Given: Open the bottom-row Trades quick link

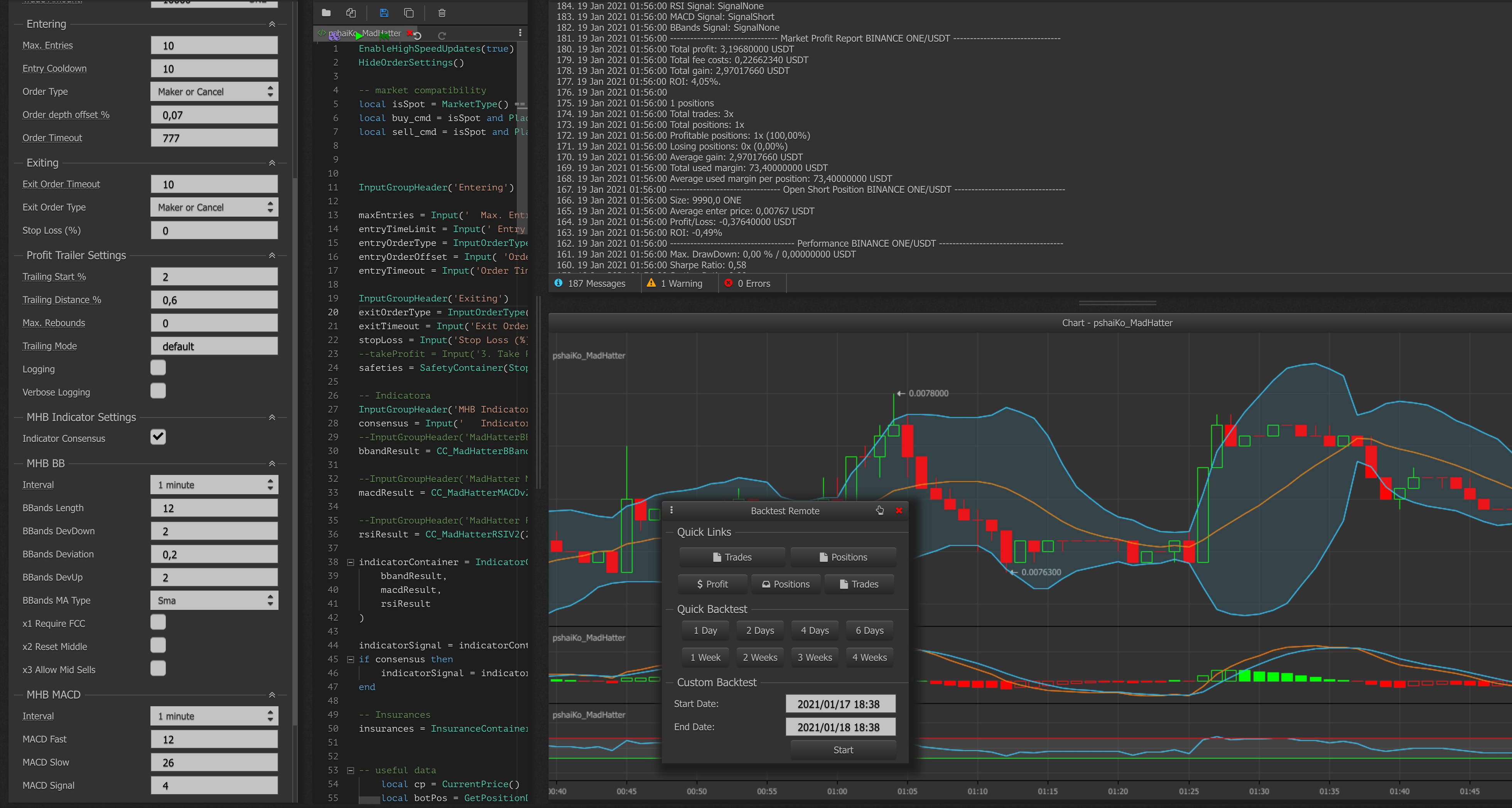Looking at the screenshot, I should coord(859,584).
